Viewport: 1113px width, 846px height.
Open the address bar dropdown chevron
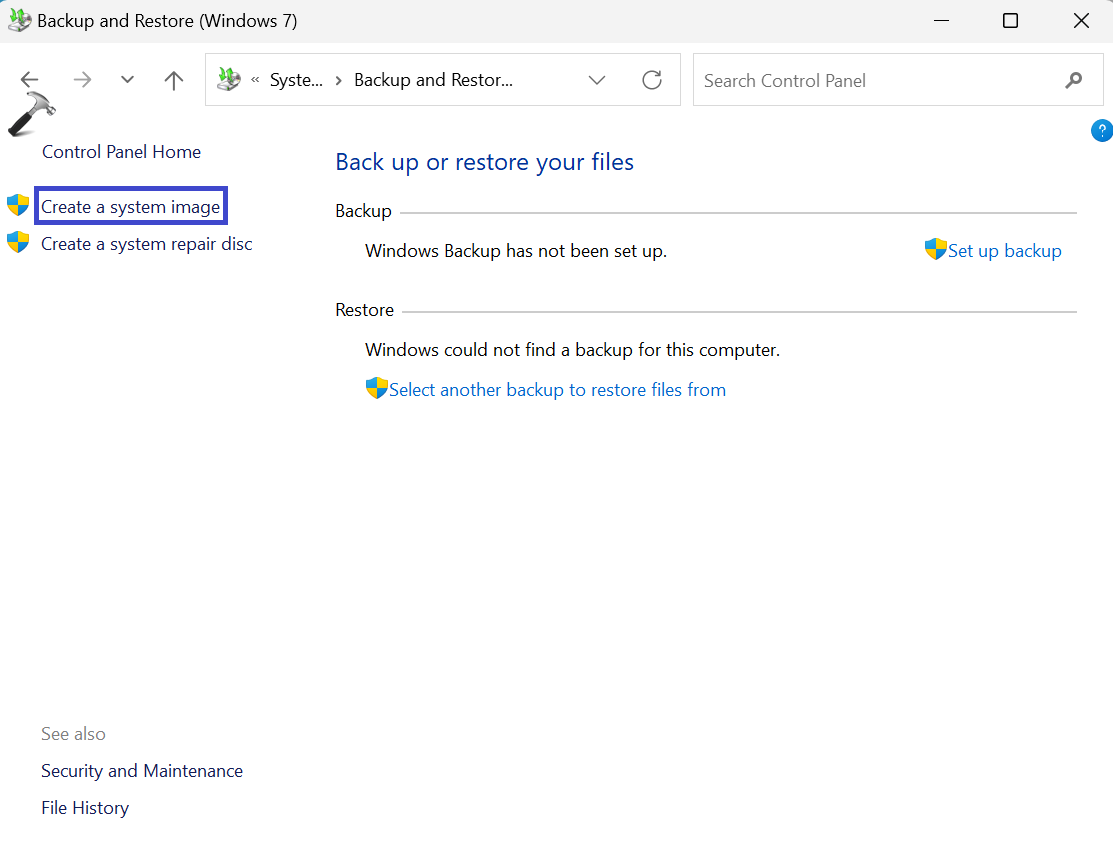click(x=597, y=79)
